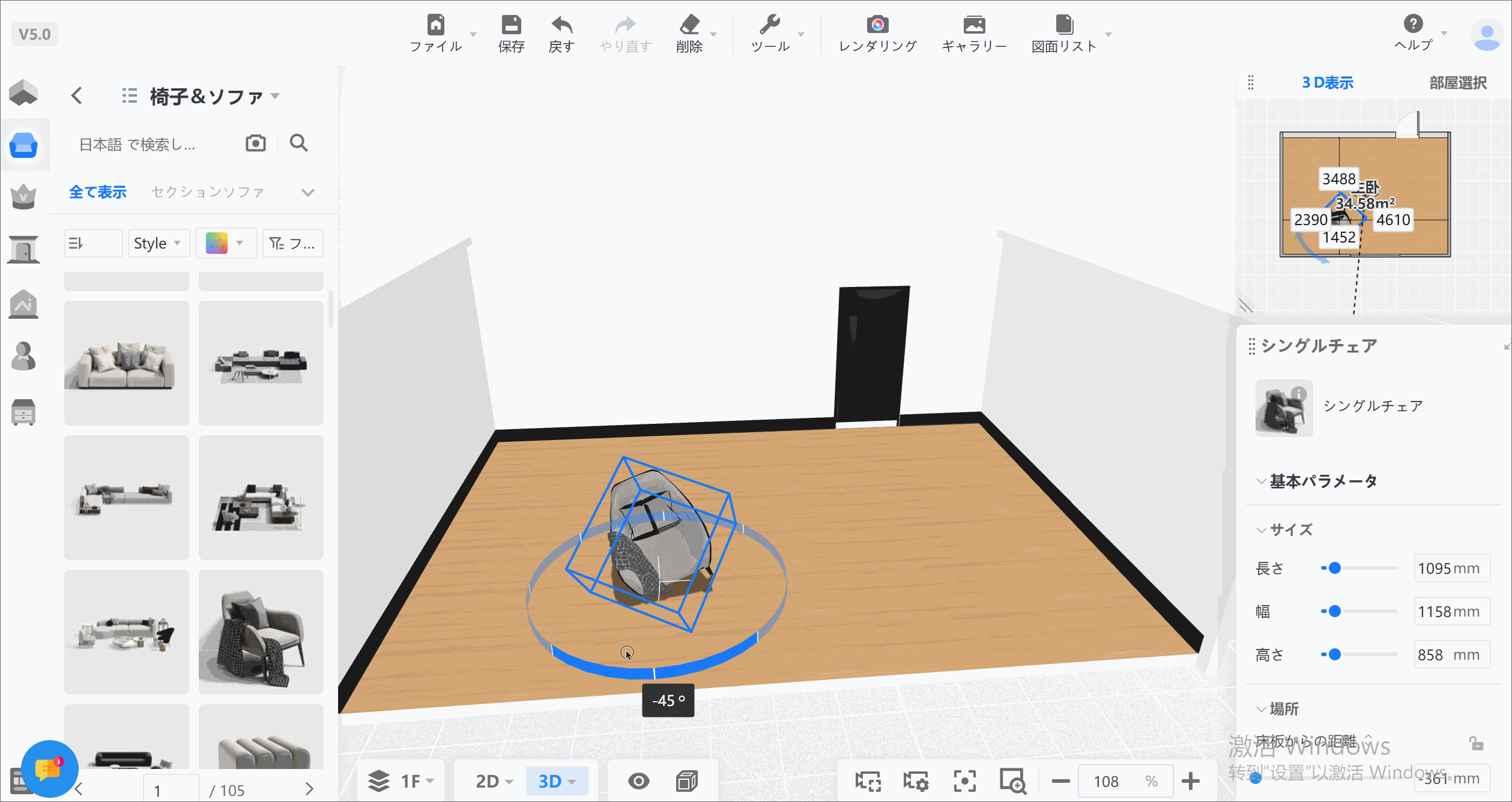
Task: Open the crown VIP sidebar icon
Action: (23, 197)
